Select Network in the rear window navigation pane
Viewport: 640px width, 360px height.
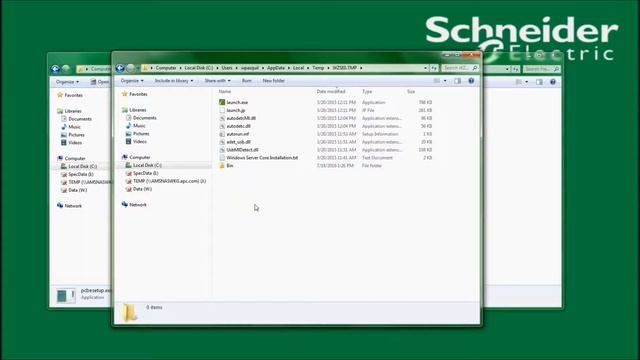73,206
